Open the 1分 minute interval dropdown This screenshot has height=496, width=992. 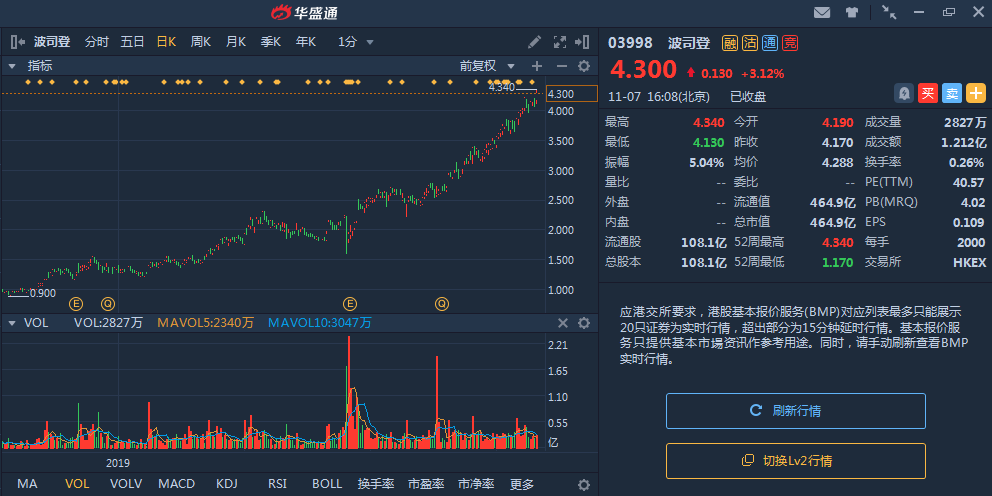pyautogui.click(x=356, y=42)
